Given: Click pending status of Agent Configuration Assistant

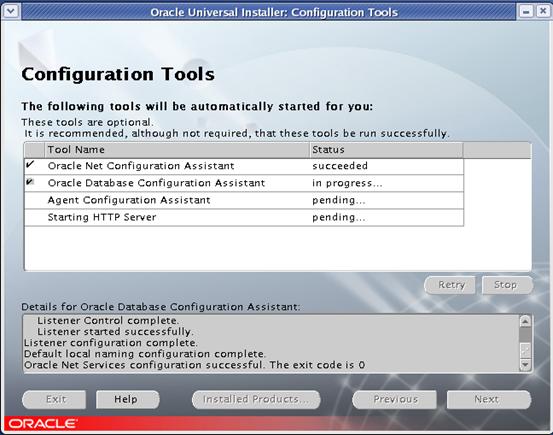Looking at the screenshot, I should pos(387,200).
